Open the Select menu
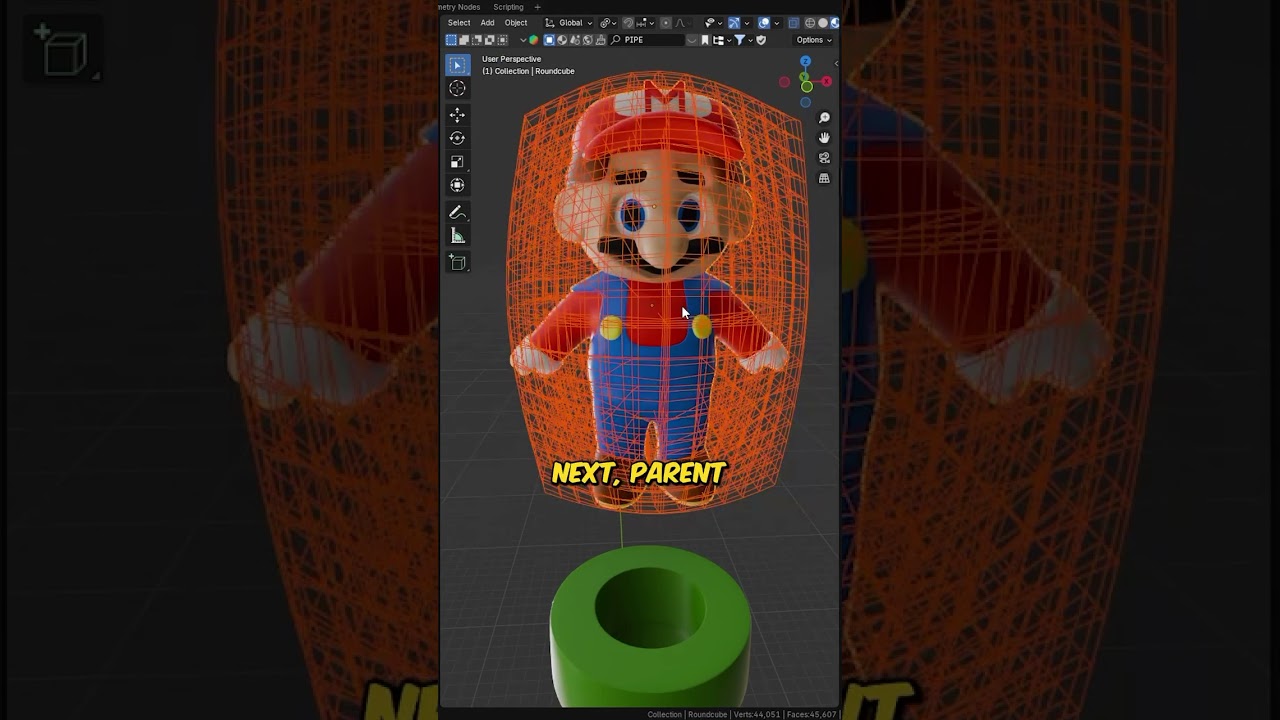 coord(459,23)
